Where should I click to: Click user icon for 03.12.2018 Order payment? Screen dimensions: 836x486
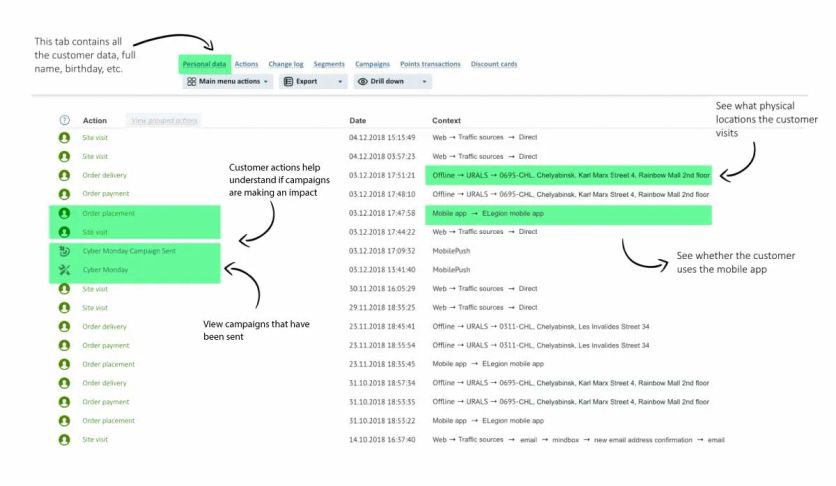[x=65, y=194]
